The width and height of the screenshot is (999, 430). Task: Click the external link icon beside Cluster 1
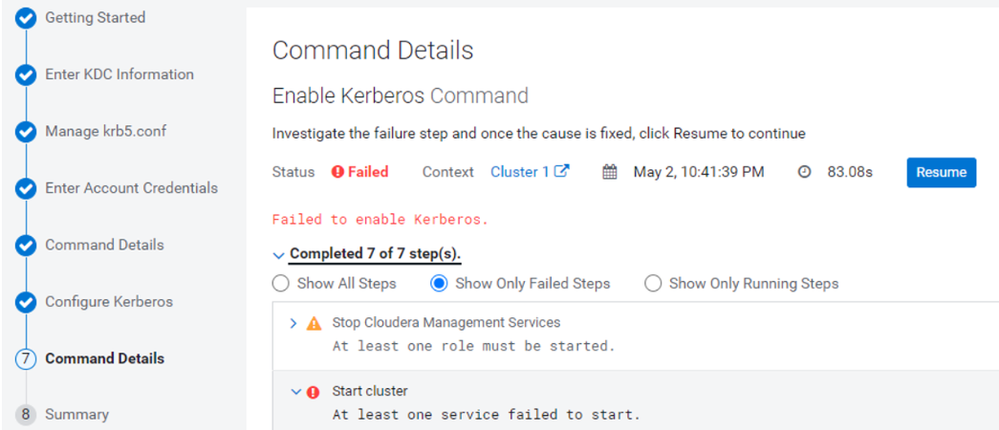(561, 171)
